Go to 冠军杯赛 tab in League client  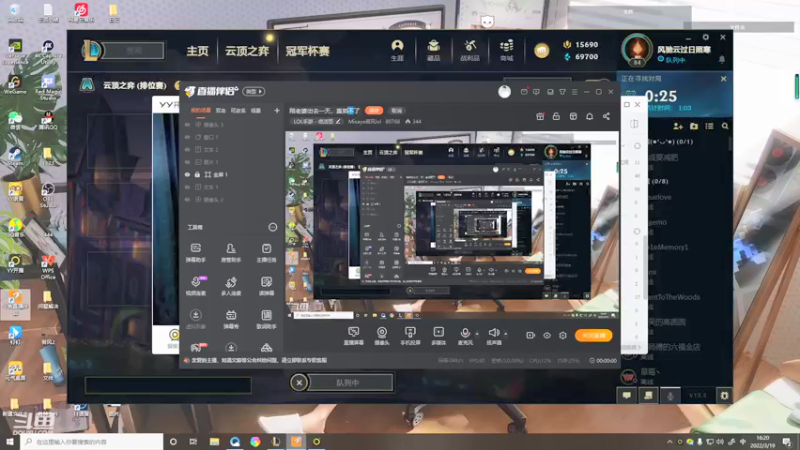coord(308,51)
